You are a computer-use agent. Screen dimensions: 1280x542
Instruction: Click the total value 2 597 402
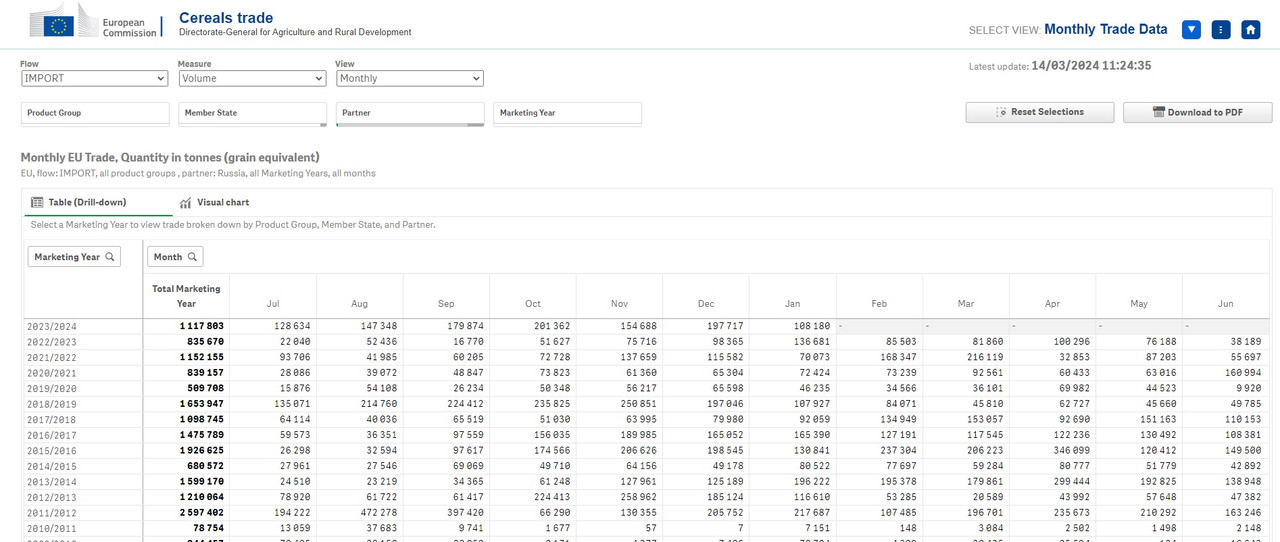pyautogui.click(x=202, y=513)
